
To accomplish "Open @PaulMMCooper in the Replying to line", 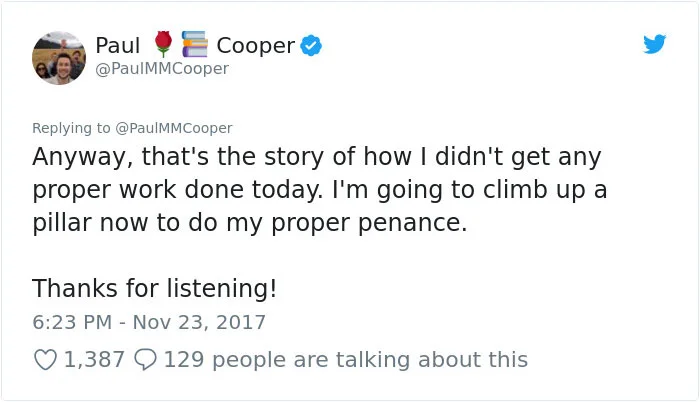I will pyautogui.click(x=174, y=128).
